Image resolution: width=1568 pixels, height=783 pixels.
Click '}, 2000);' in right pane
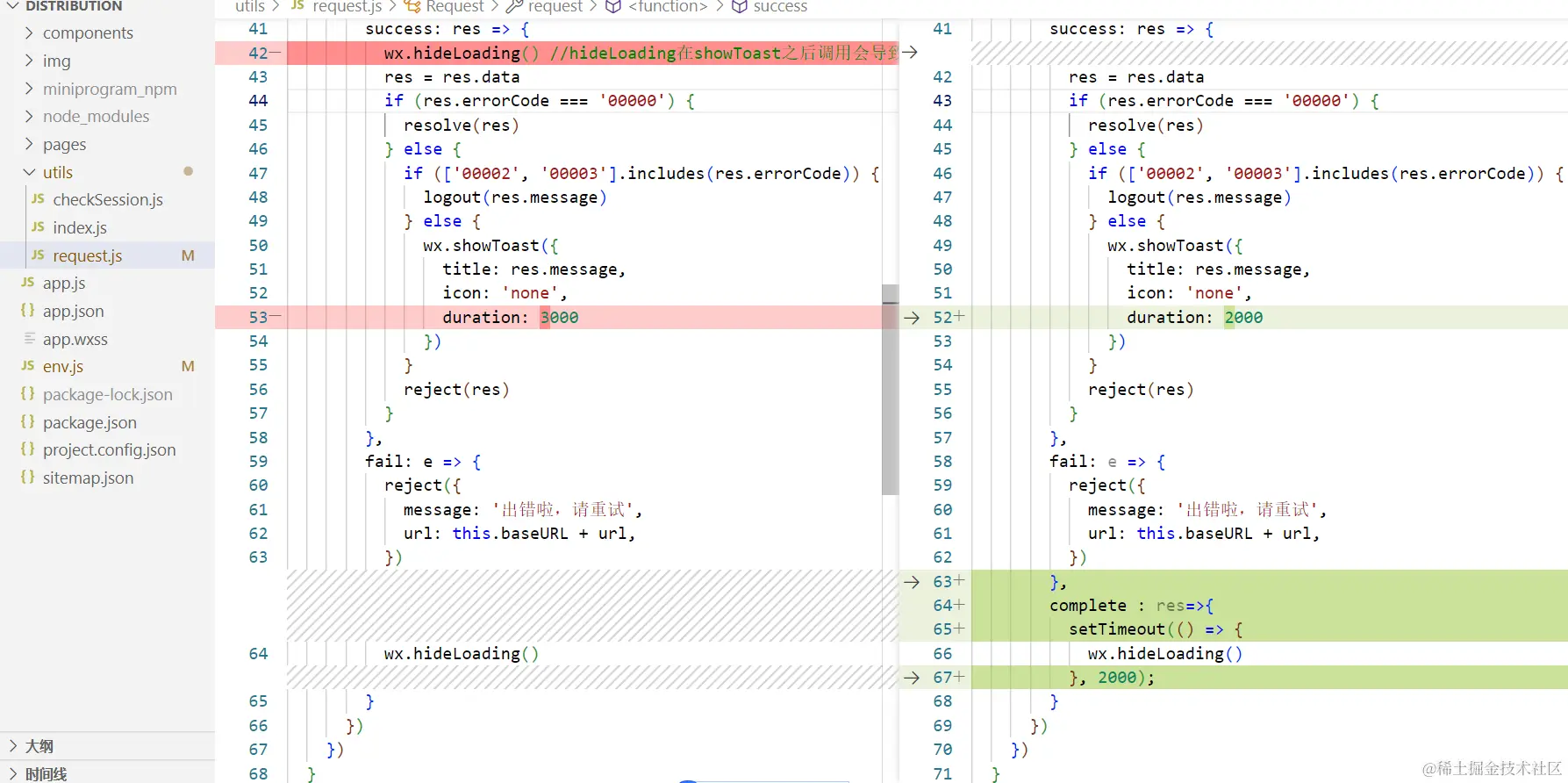(x=1112, y=677)
